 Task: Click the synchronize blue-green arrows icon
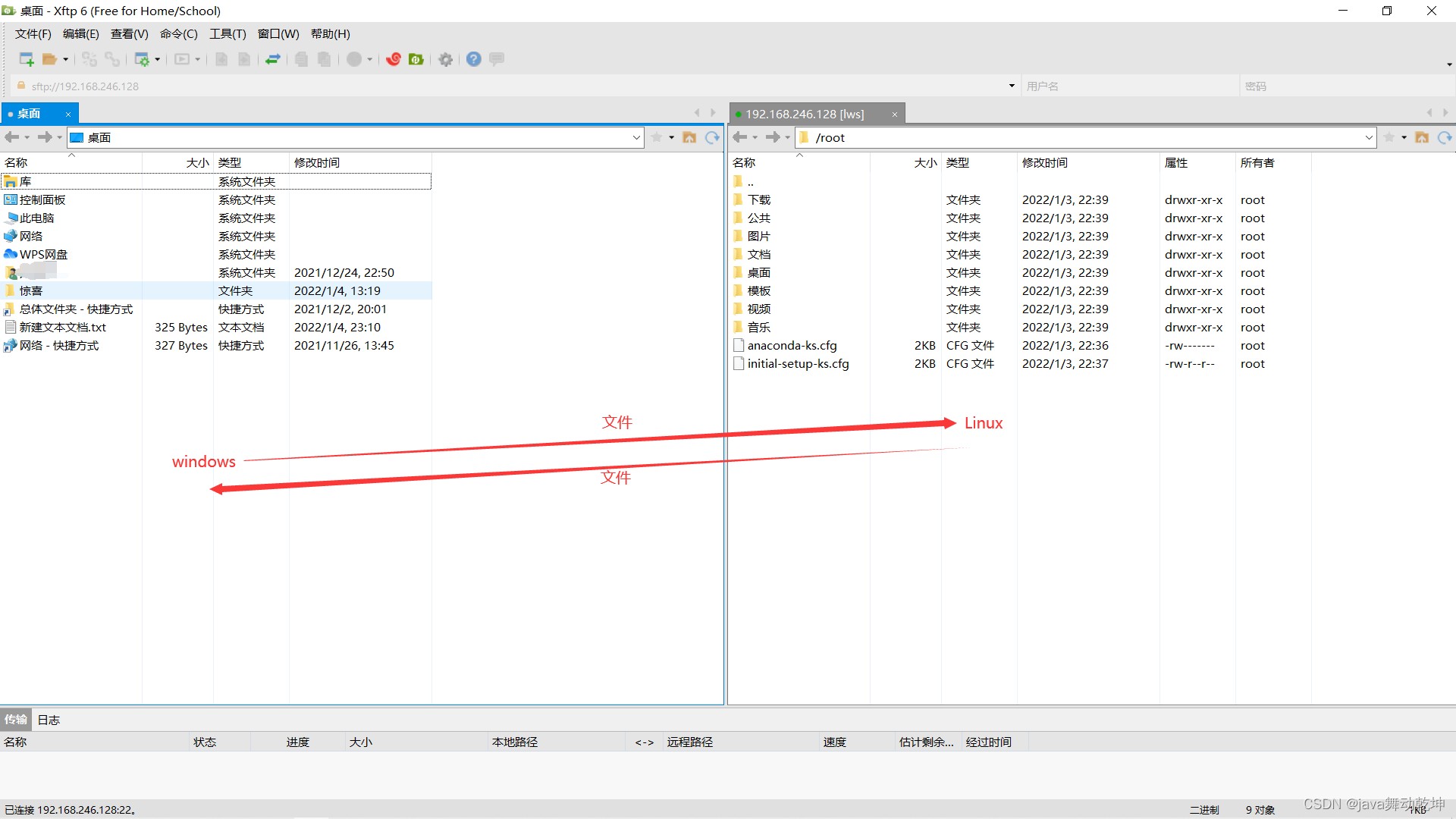point(273,59)
